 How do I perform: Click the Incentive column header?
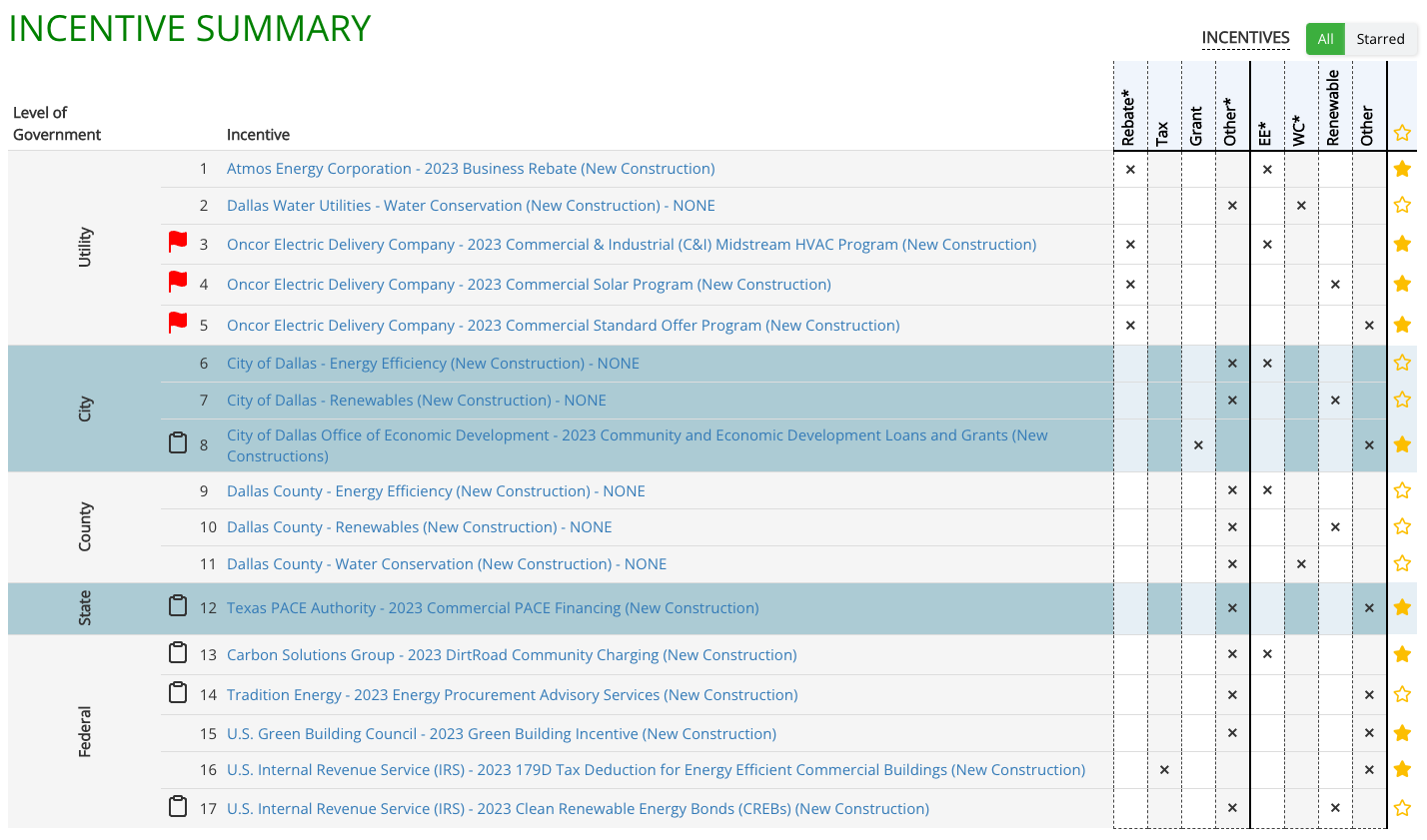tap(258, 135)
